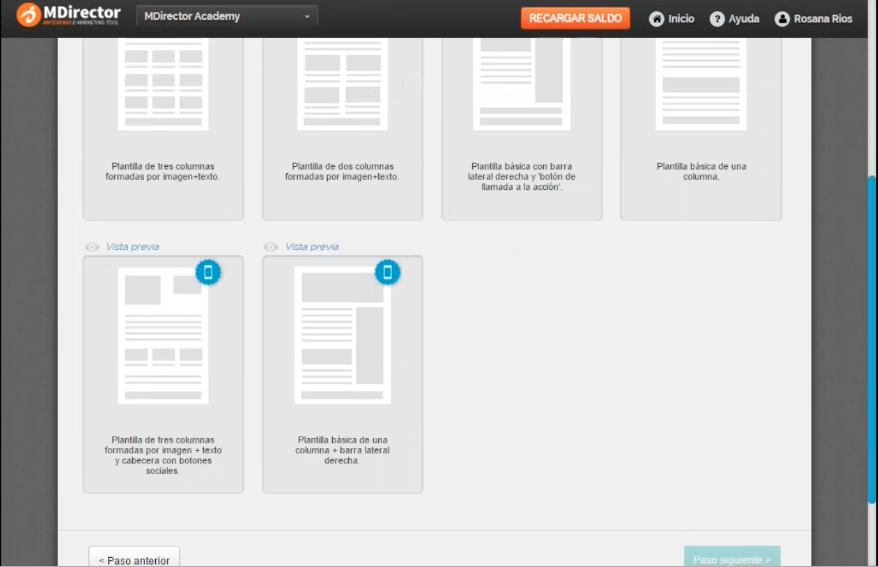The height and width of the screenshot is (567, 878).
Task: Click mobile icon on three columns social template
Action: (x=208, y=272)
